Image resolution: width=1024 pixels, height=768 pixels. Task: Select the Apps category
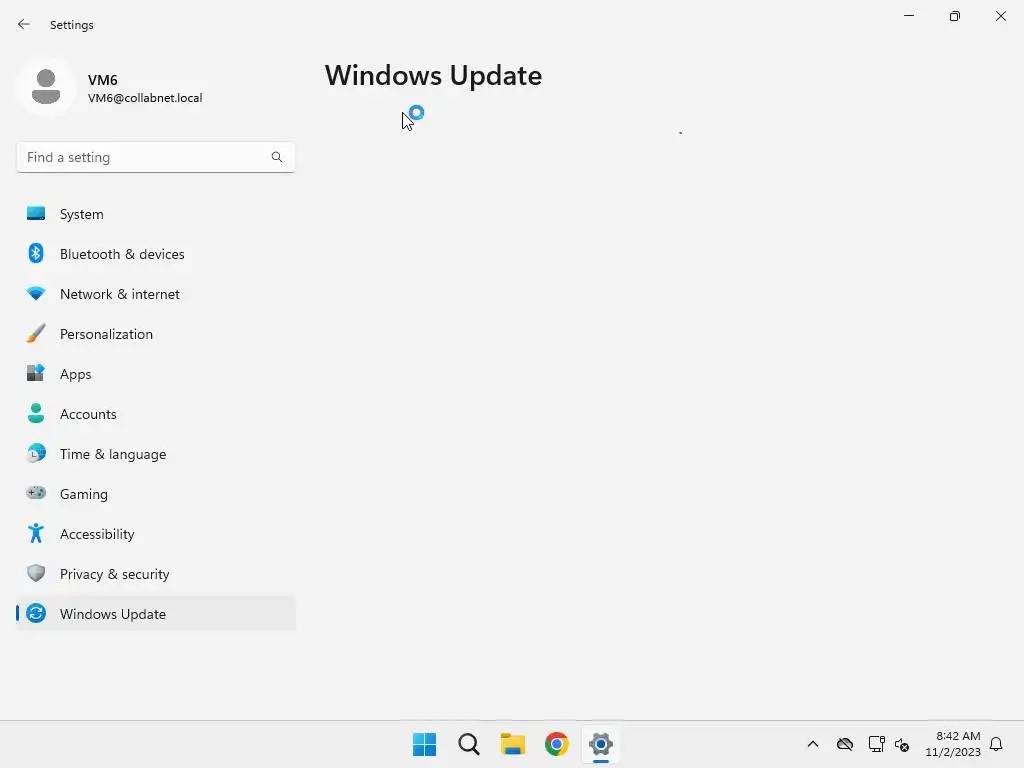(155, 374)
